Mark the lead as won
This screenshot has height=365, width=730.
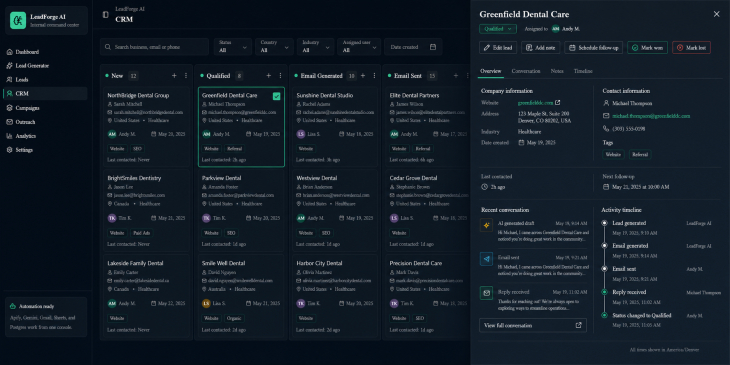pyautogui.click(x=647, y=47)
